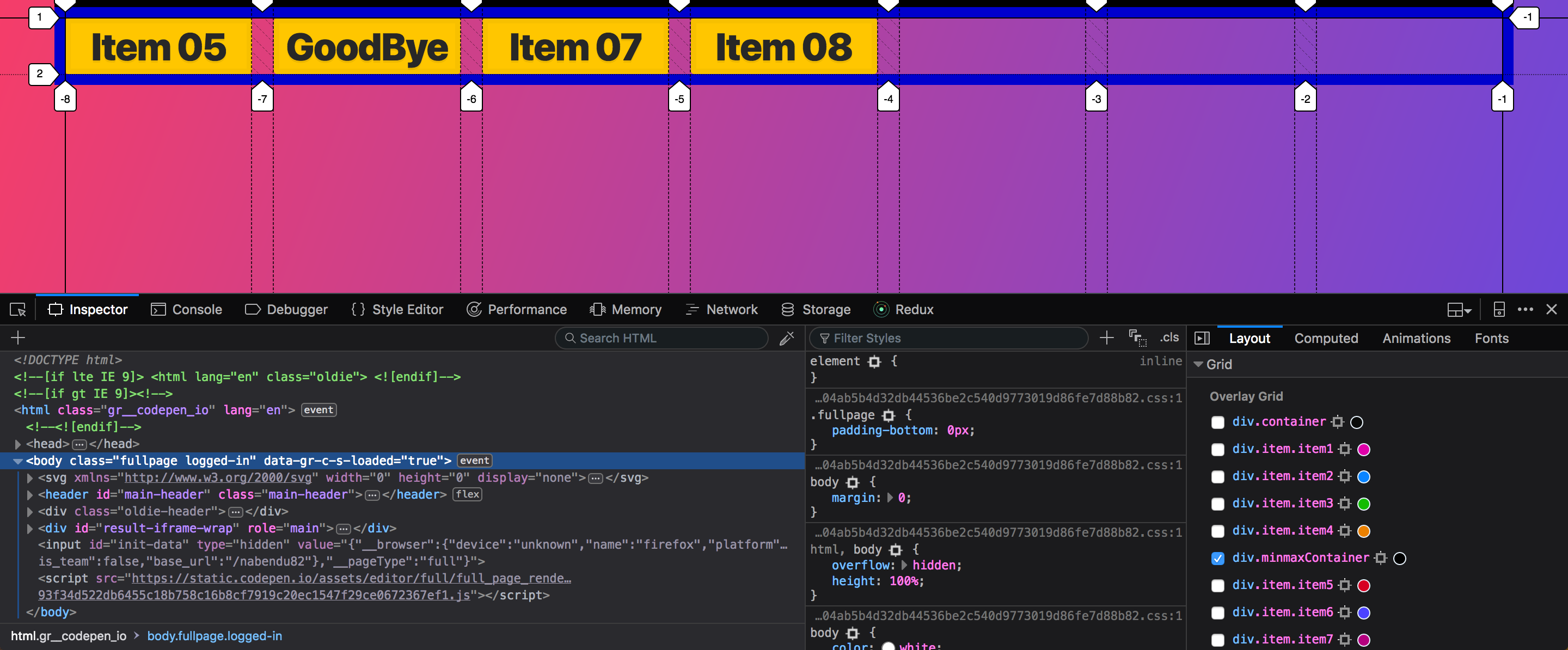Change div.item.item3 green overlay color swatch
Image resolution: width=1568 pixels, height=650 pixels.
click(x=1363, y=504)
